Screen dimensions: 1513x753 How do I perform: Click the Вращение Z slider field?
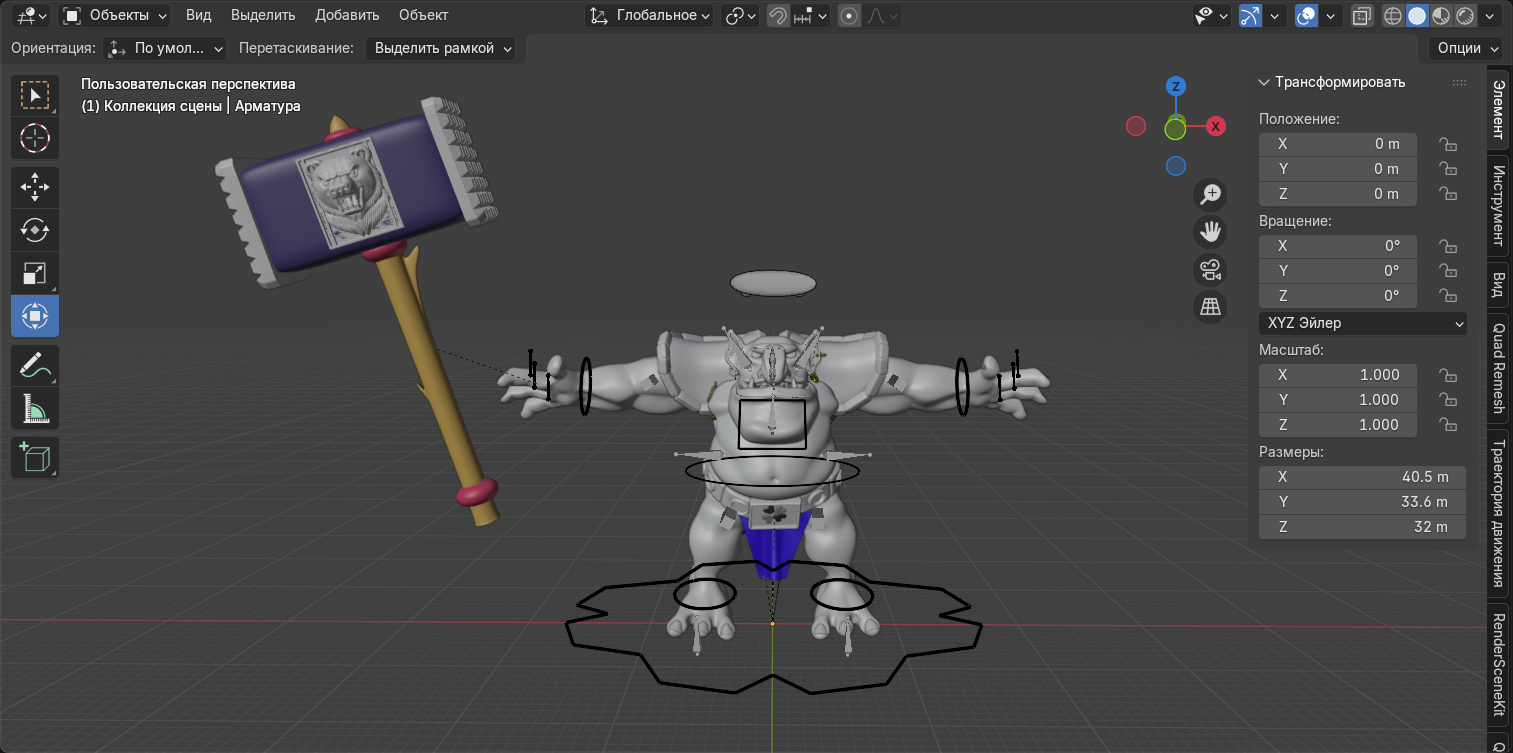tap(1337, 295)
